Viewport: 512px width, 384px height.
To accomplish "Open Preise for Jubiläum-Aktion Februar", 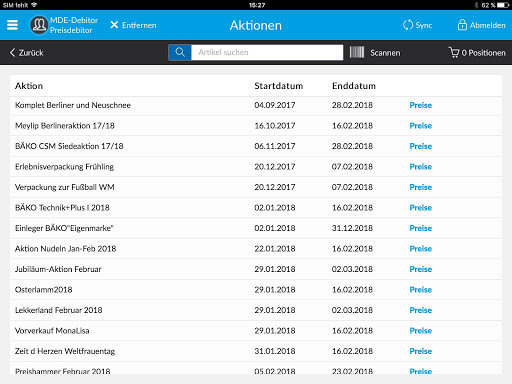I will point(421,269).
